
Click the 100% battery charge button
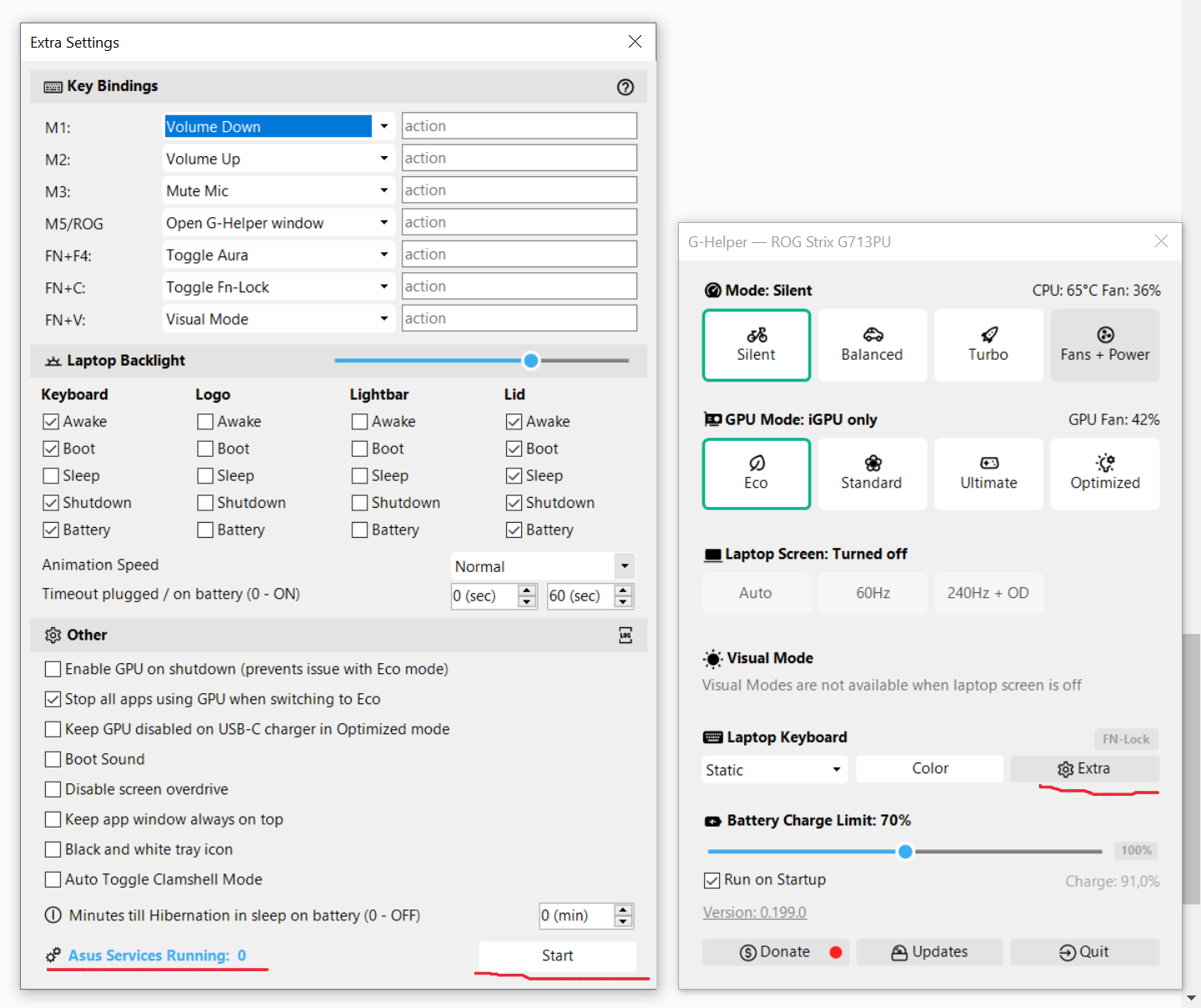coord(1137,851)
